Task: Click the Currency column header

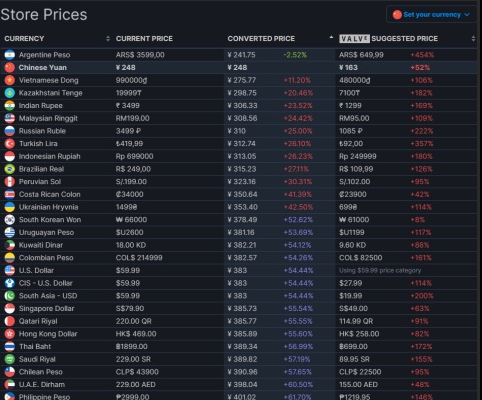Action: [24, 39]
